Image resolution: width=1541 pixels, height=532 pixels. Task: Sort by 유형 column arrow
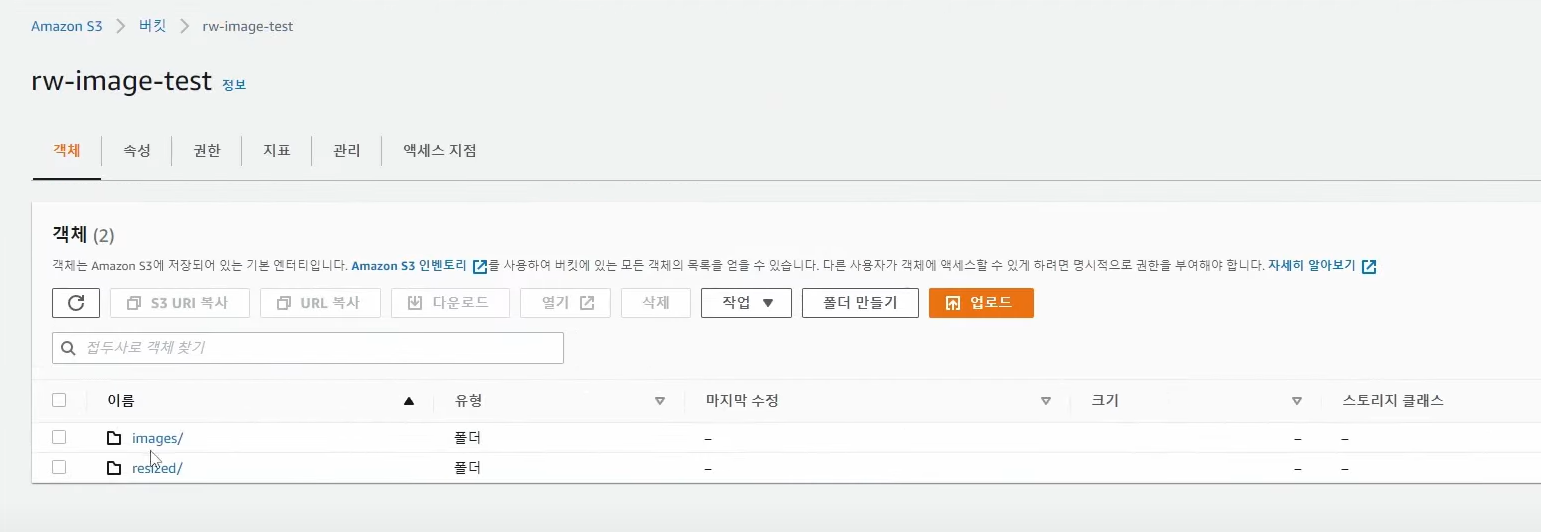(660, 401)
